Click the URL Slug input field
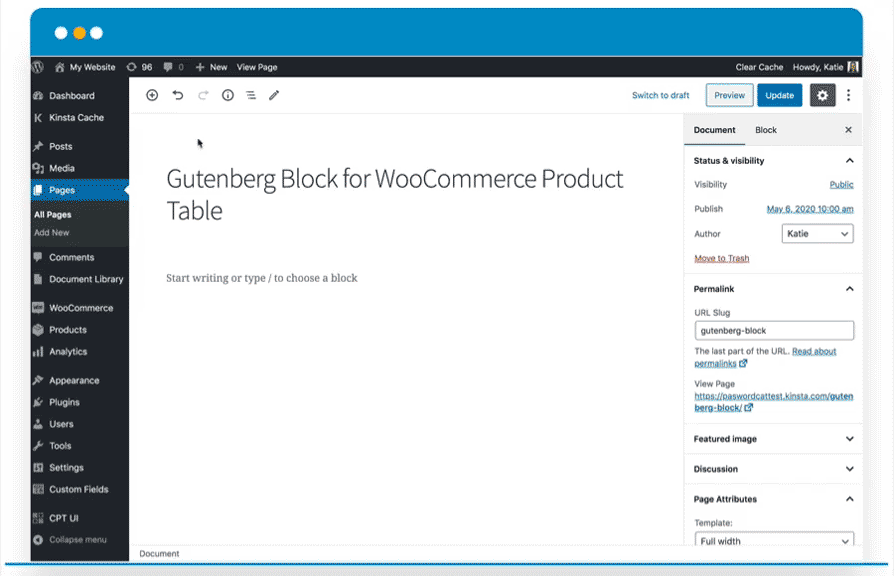 pyautogui.click(x=774, y=330)
